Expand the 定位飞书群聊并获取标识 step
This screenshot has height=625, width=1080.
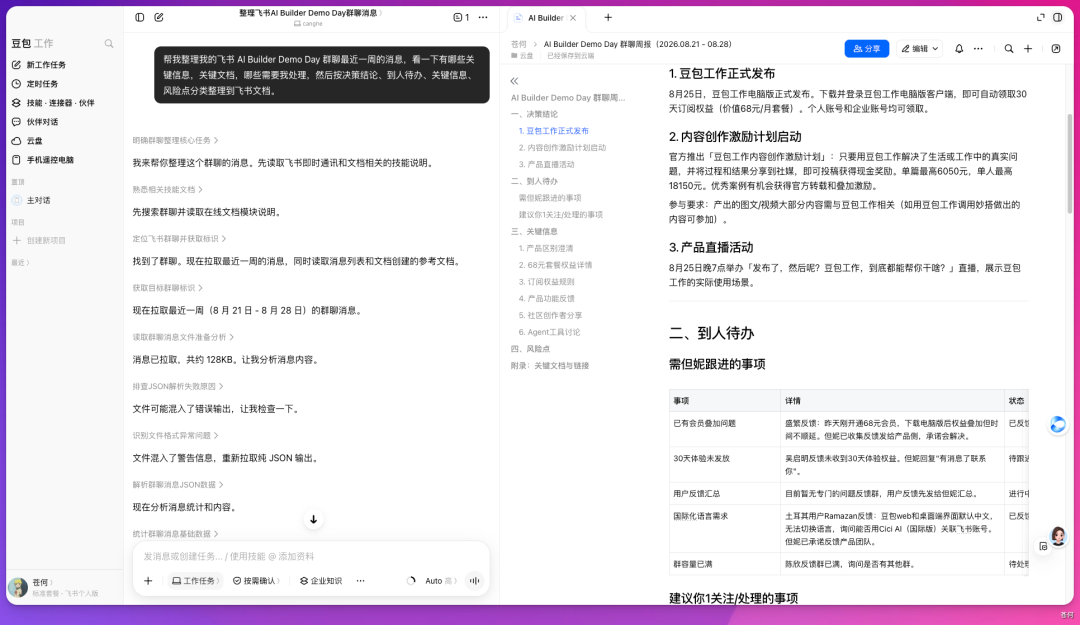[179, 238]
